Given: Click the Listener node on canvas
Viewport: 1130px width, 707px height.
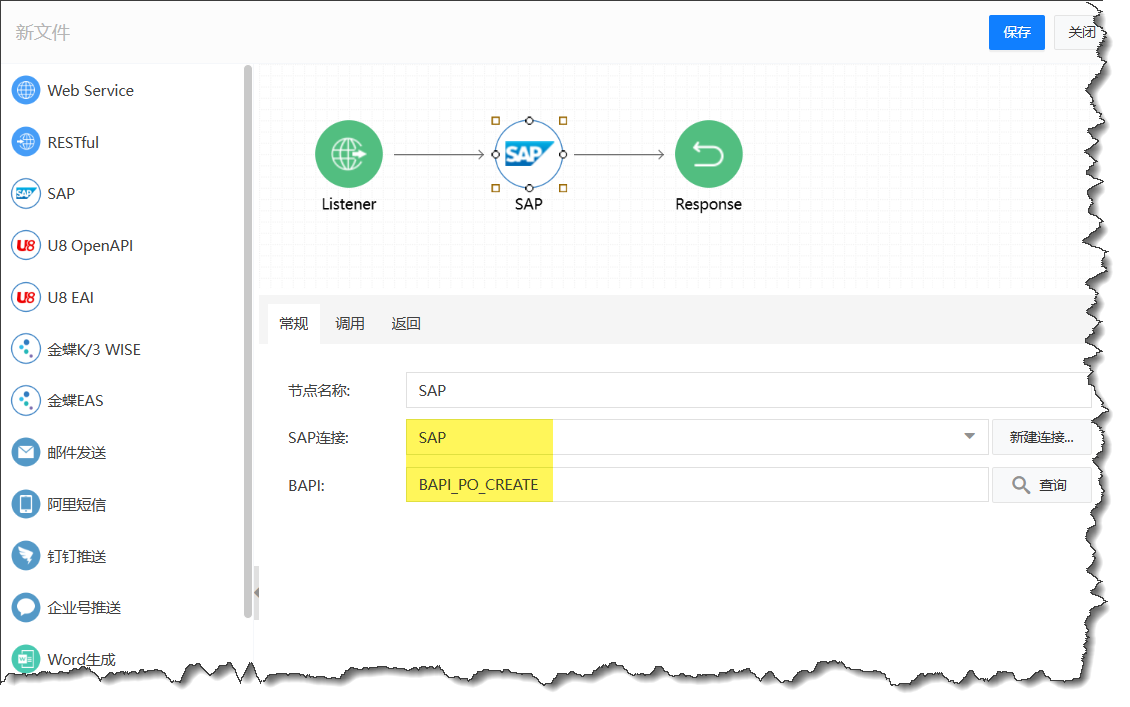Looking at the screenshot, I should pos(349,154).
